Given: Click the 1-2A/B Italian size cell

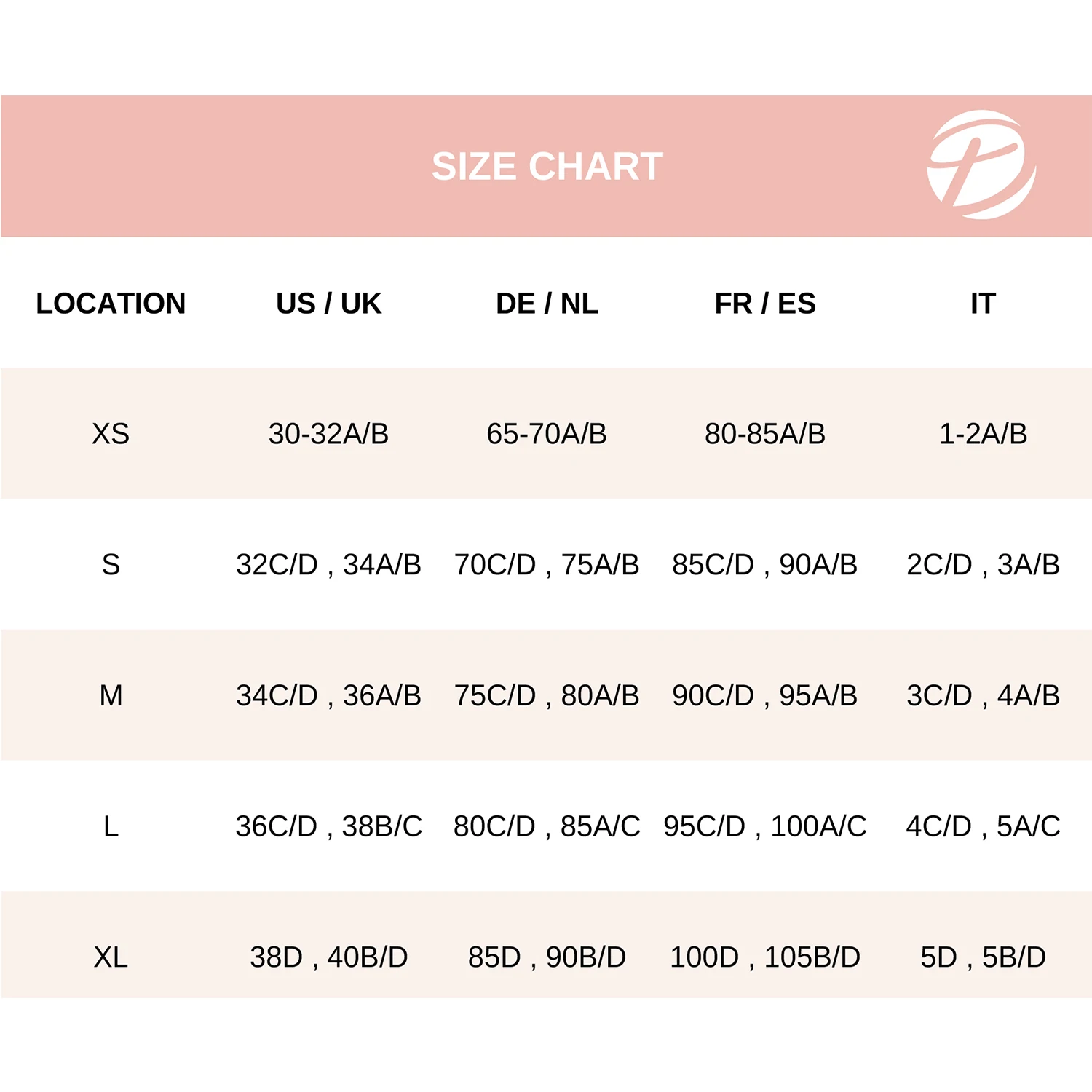Looking at the screenshot, I should [983, 434].
